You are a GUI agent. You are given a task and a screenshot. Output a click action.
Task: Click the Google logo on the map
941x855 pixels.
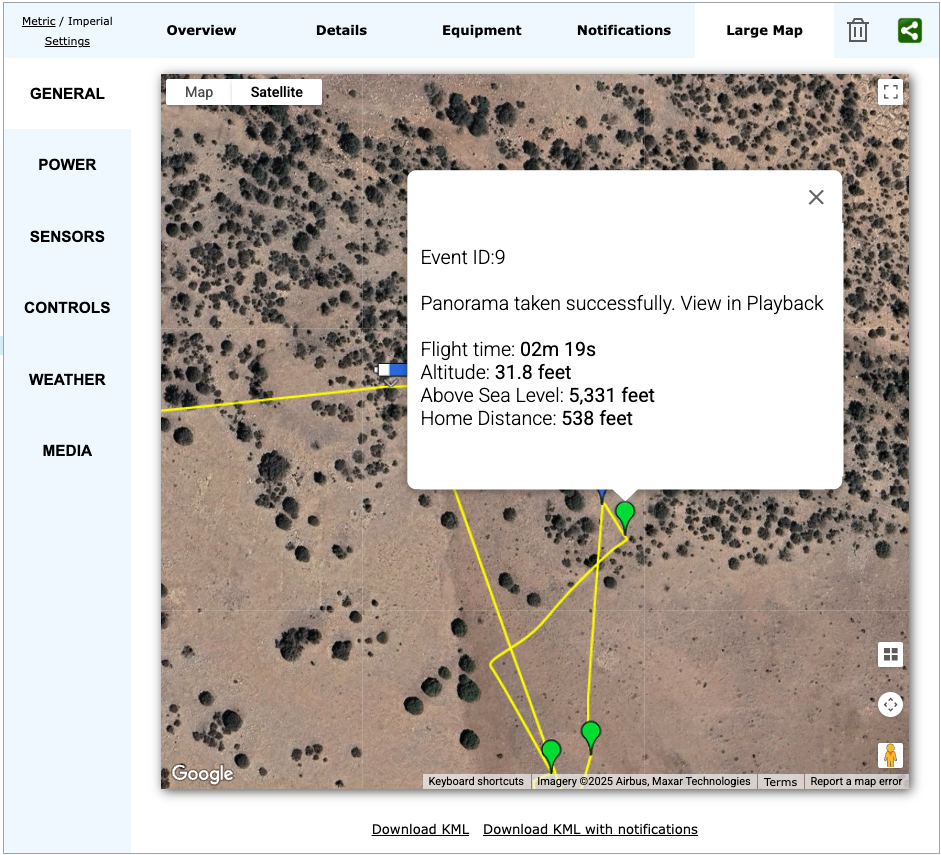pos(202,774)
